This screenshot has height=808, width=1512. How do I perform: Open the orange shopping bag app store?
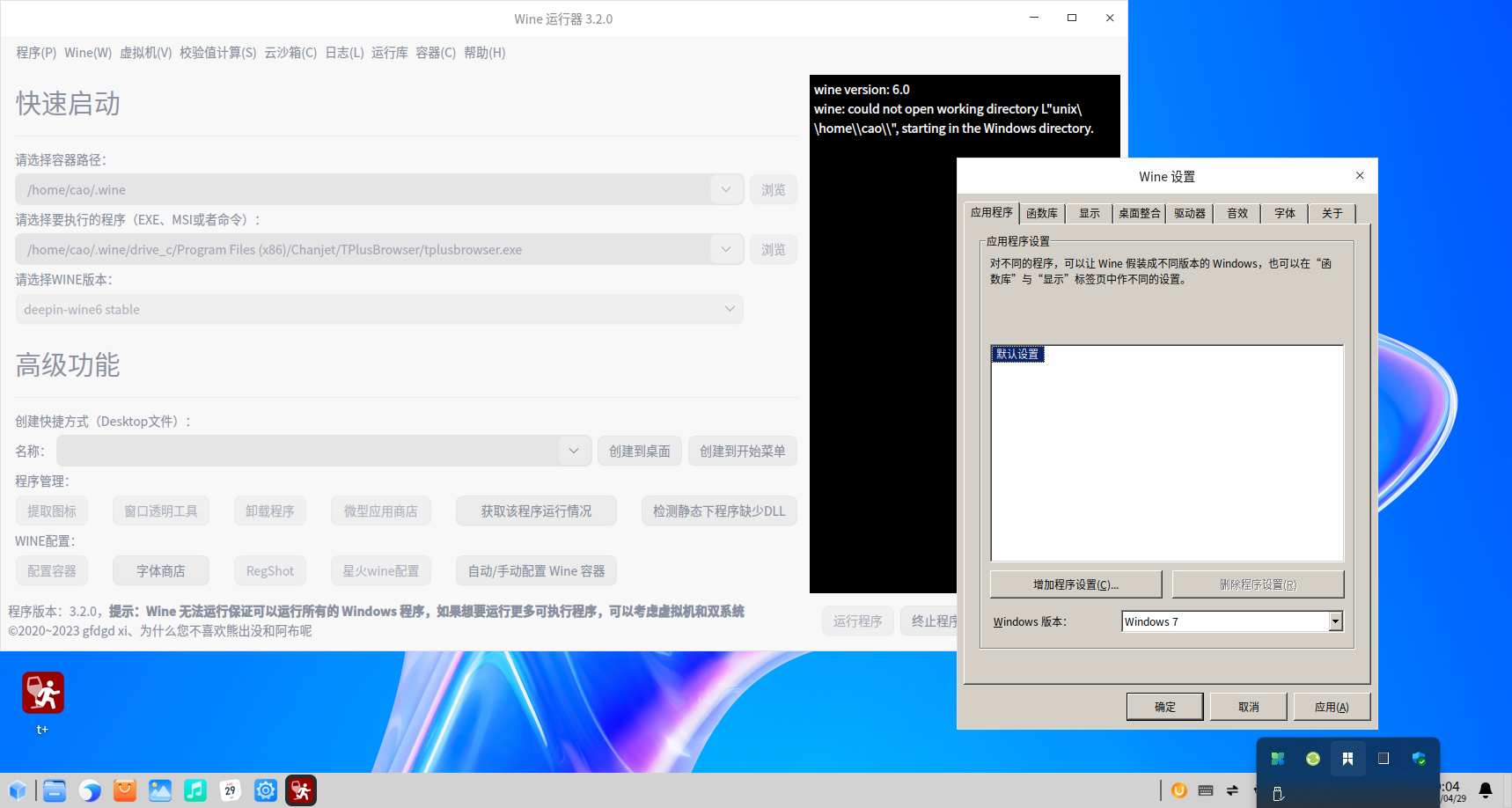(x=125, y=790)
